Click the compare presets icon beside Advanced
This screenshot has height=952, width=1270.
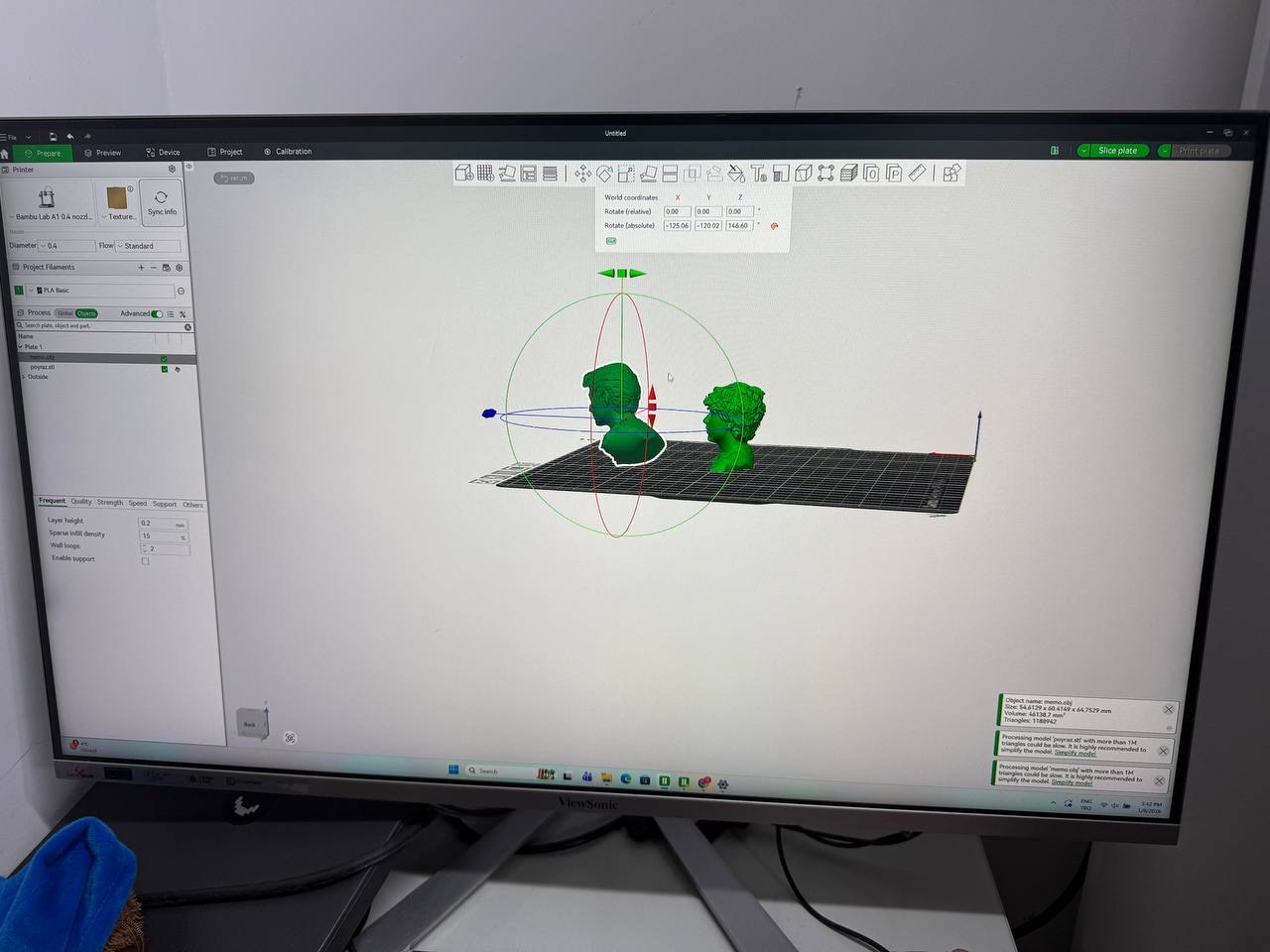tap(183, 314)
